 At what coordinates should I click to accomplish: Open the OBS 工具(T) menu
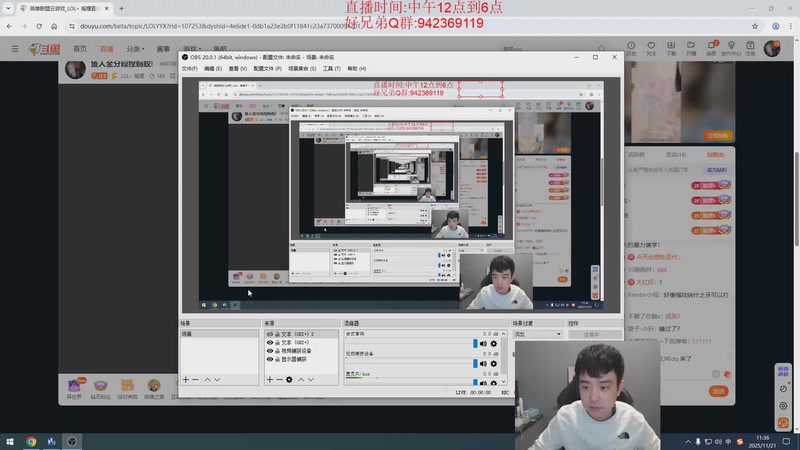332,68
